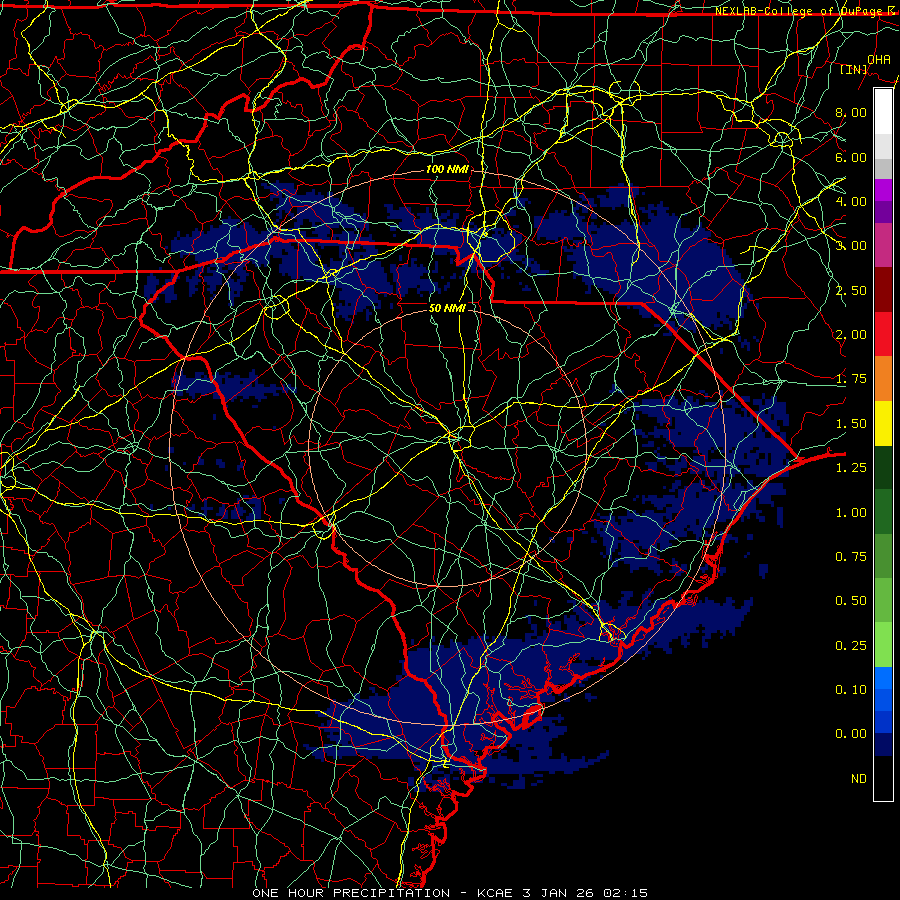Click the magenta 4.00 inch legend swatch
The image size is (900, 900).
click(x=883, y=190)
